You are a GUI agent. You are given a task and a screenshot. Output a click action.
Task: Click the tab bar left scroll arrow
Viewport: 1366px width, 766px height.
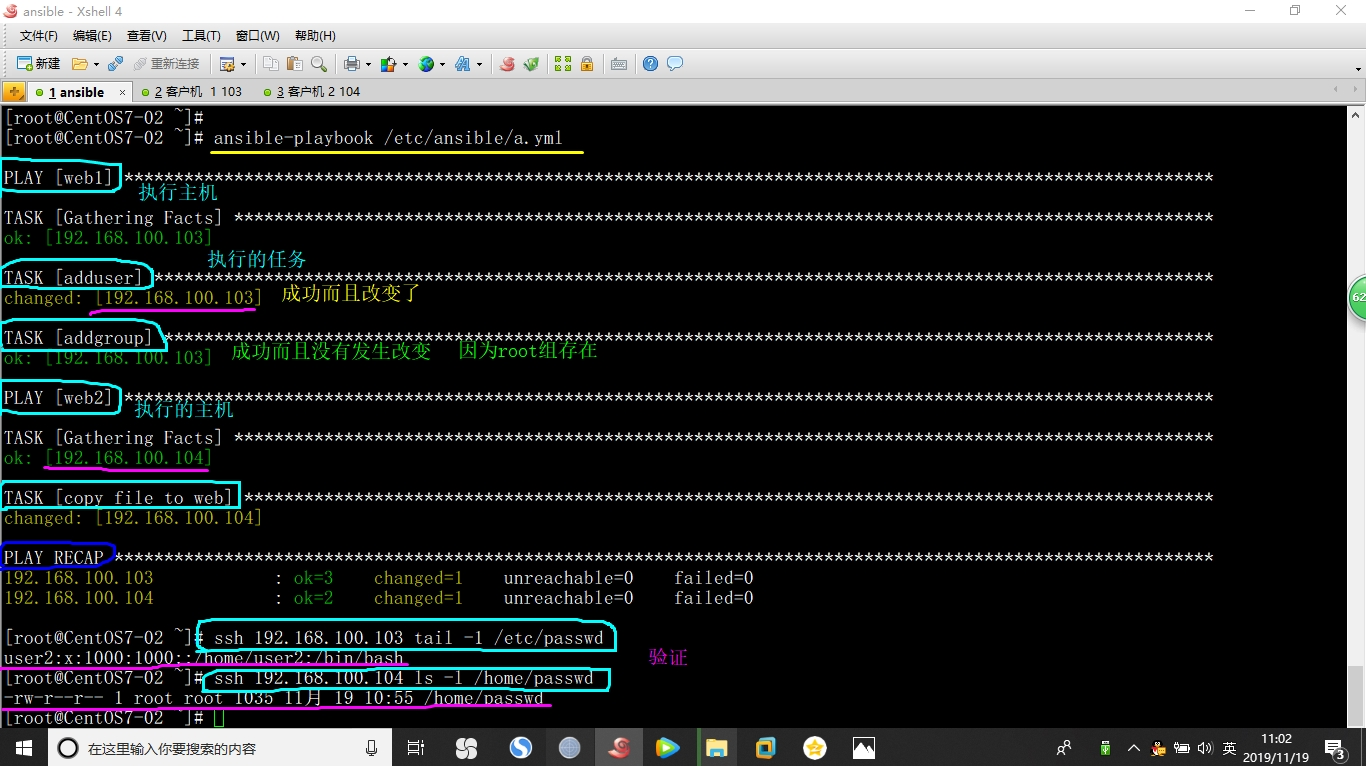[1337, 91]
